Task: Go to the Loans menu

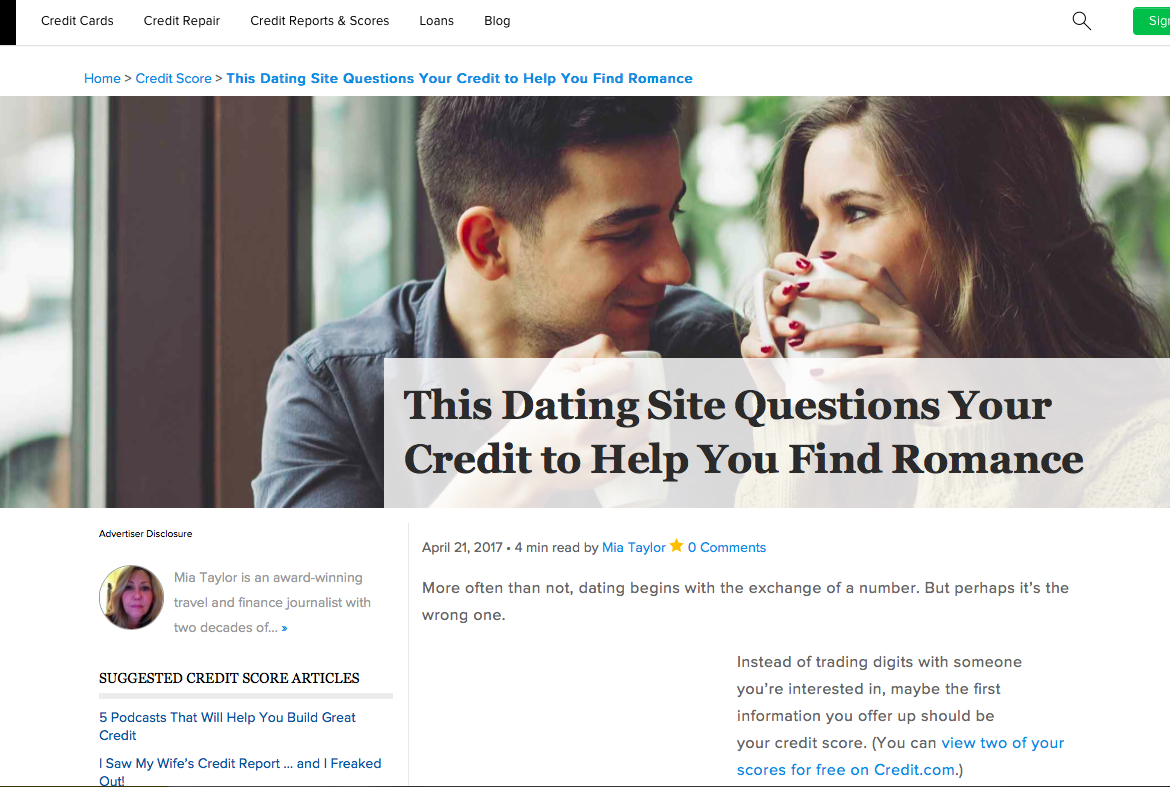Action: 437,21
